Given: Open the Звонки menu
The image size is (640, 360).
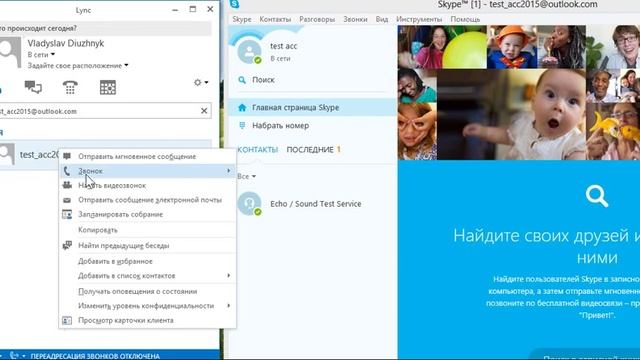Looking at the screenshot, I should (x=355, y=19).
